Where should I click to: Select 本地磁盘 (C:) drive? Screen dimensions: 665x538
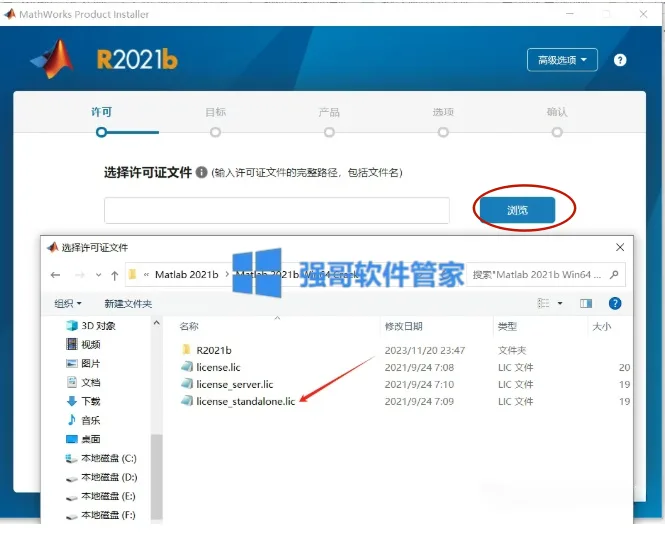[101, 458]
